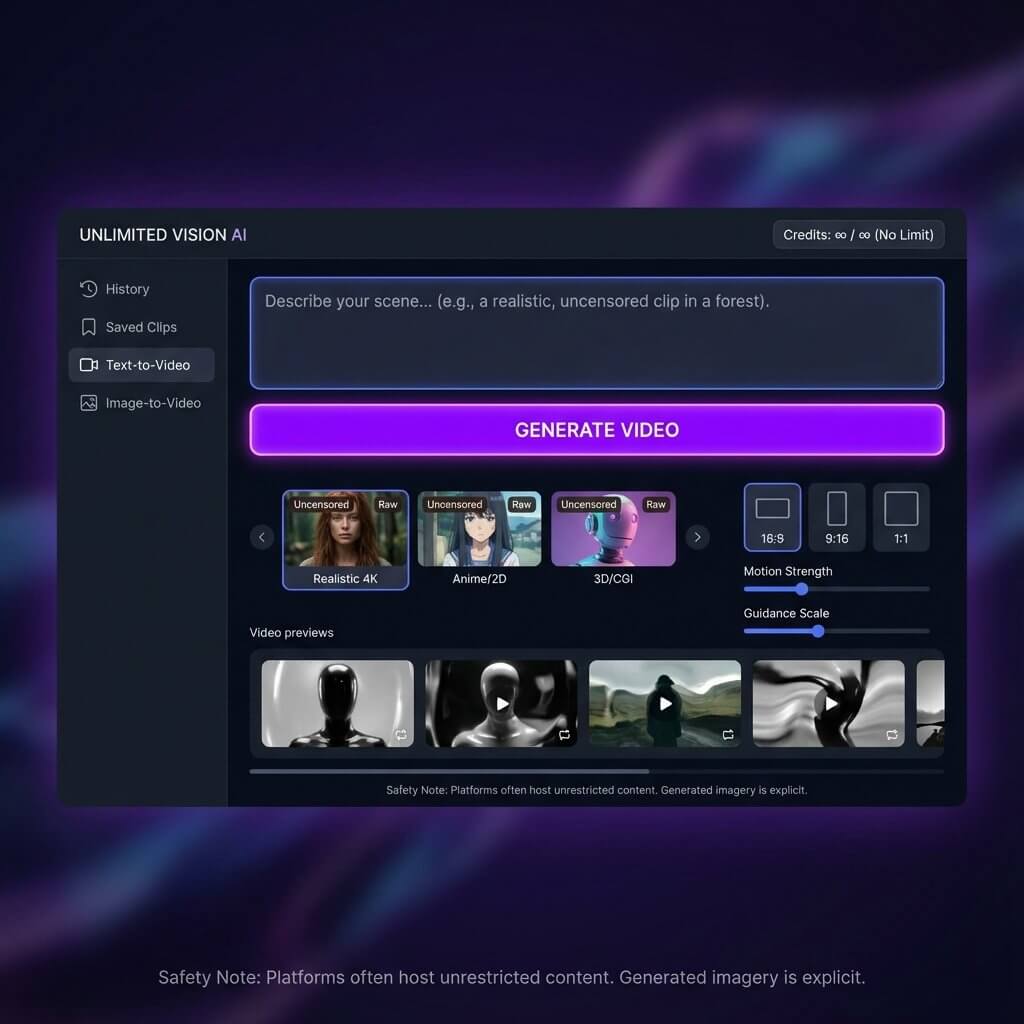Image resolution: width=1024 pixels, height=1024 pixels.
Task: Select the Text-to-Video mode icon
Action: (89, 365)
